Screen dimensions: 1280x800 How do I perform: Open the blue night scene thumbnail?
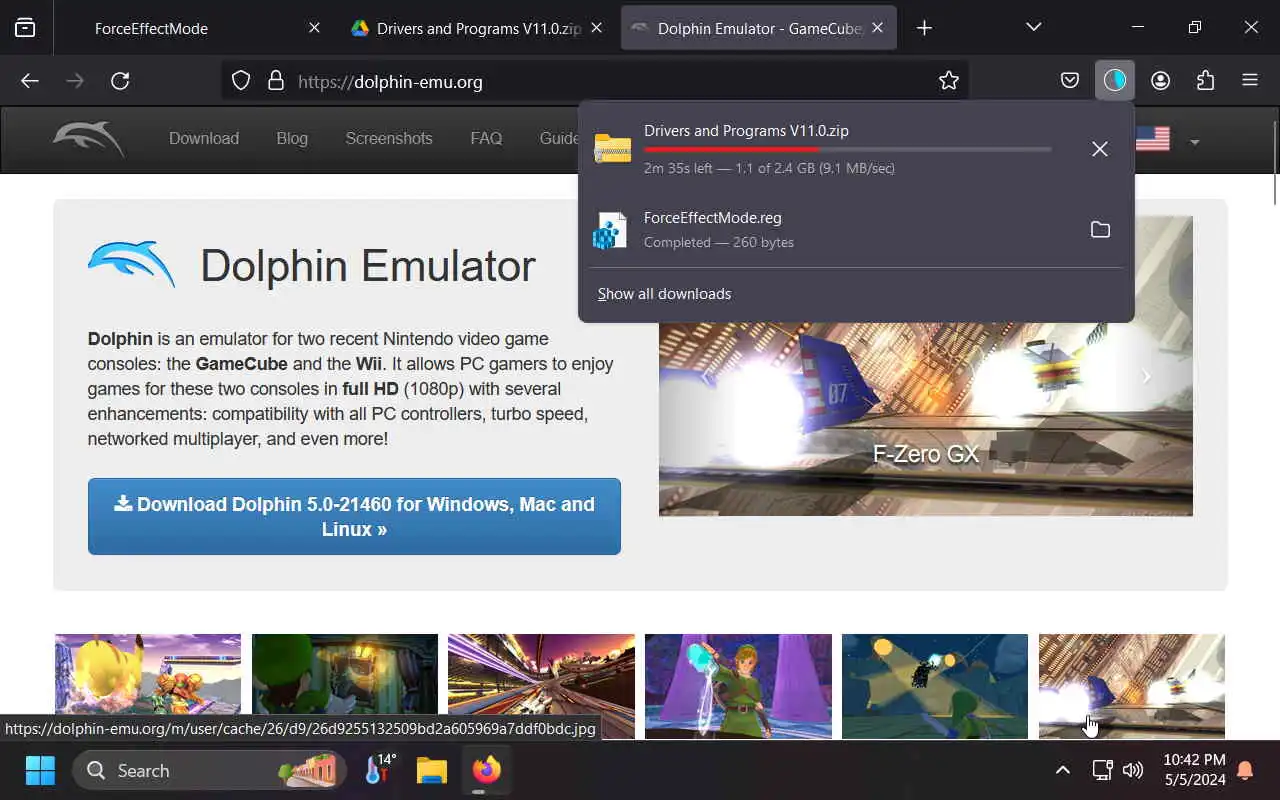(935, 686)
